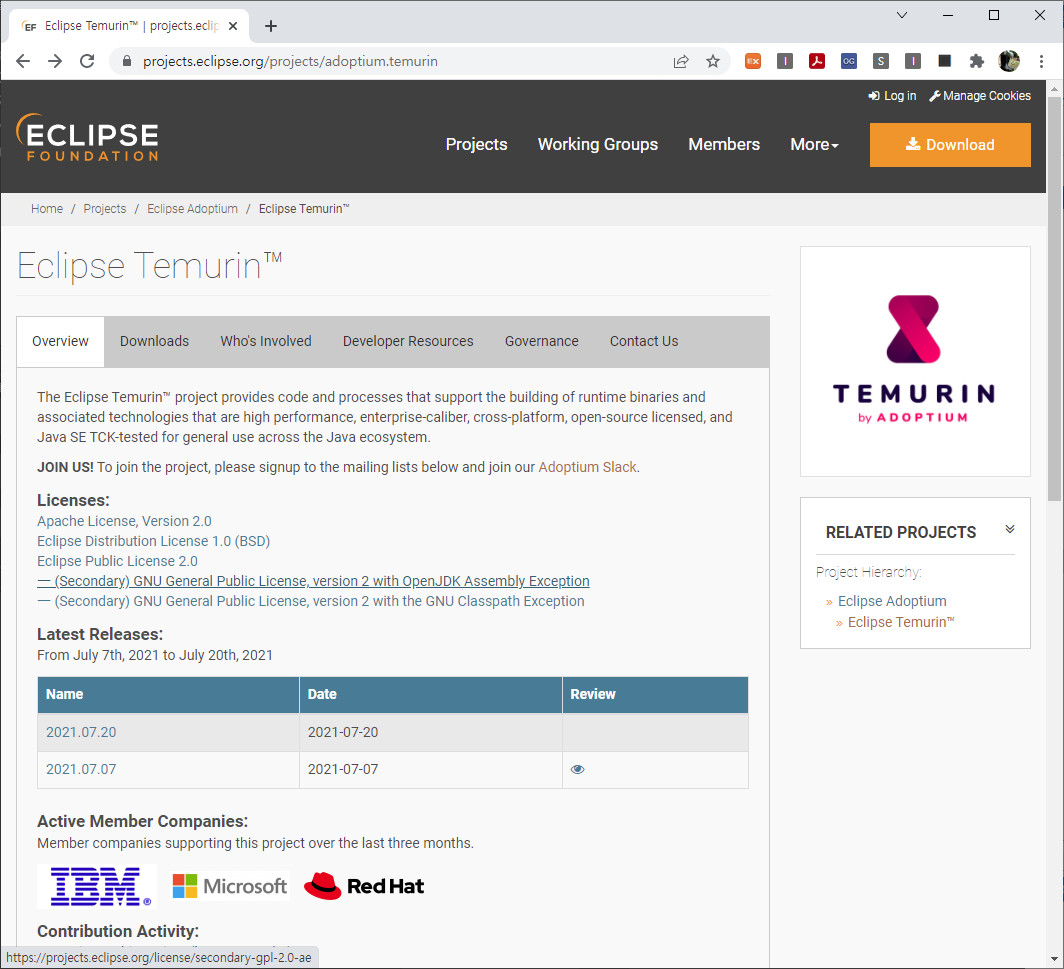Image resolution: width=1064 pixels, height=969 pixels.
Task: Go to Home in the breadcrumb
Action: 47,209
